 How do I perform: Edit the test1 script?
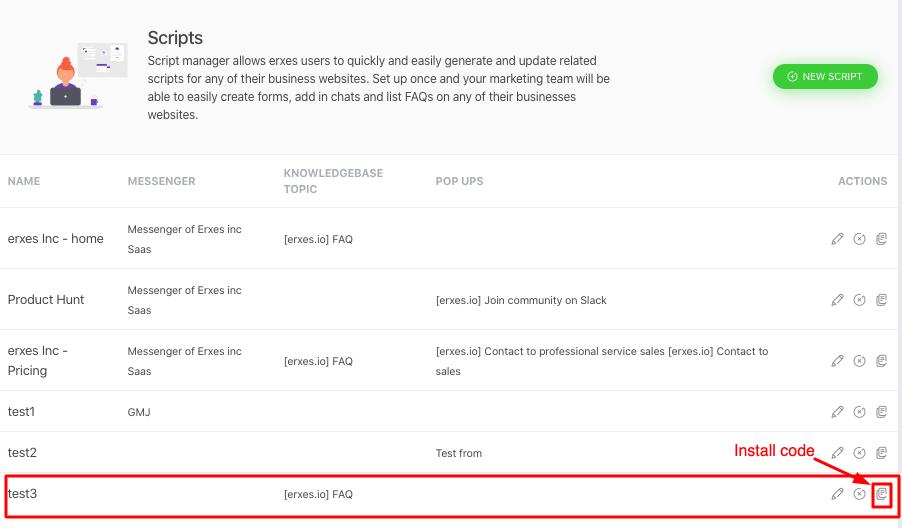(x=838, y=412)
